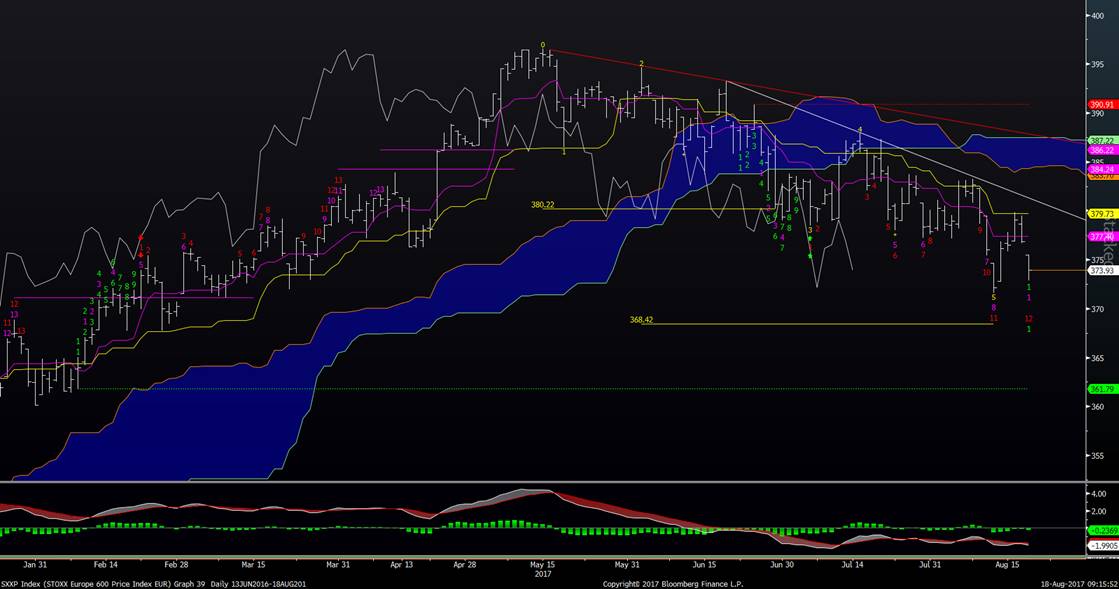Click the green 361.79 price label
Image resolution: width=1119 pixels, height=589 pixels.
pos(1101,388)
